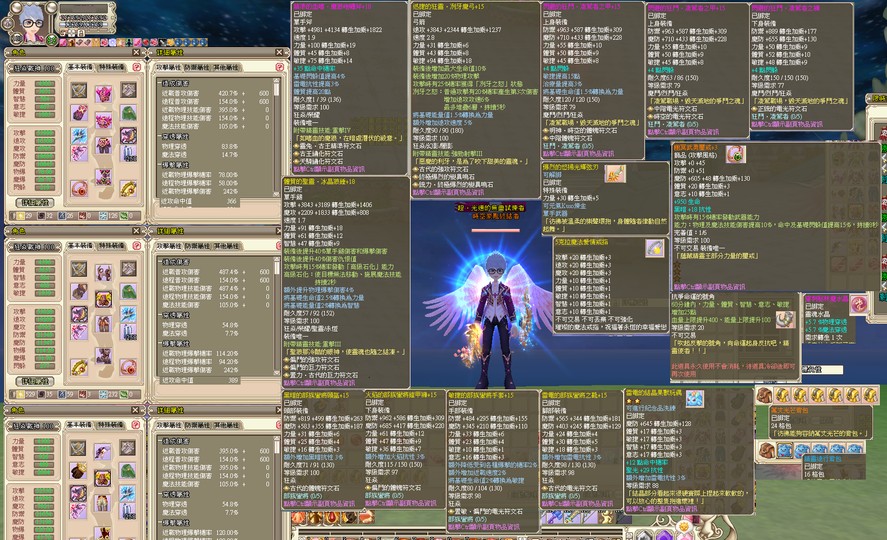Open 其他屬性 tab in topmost detail window

pos(226,66)
